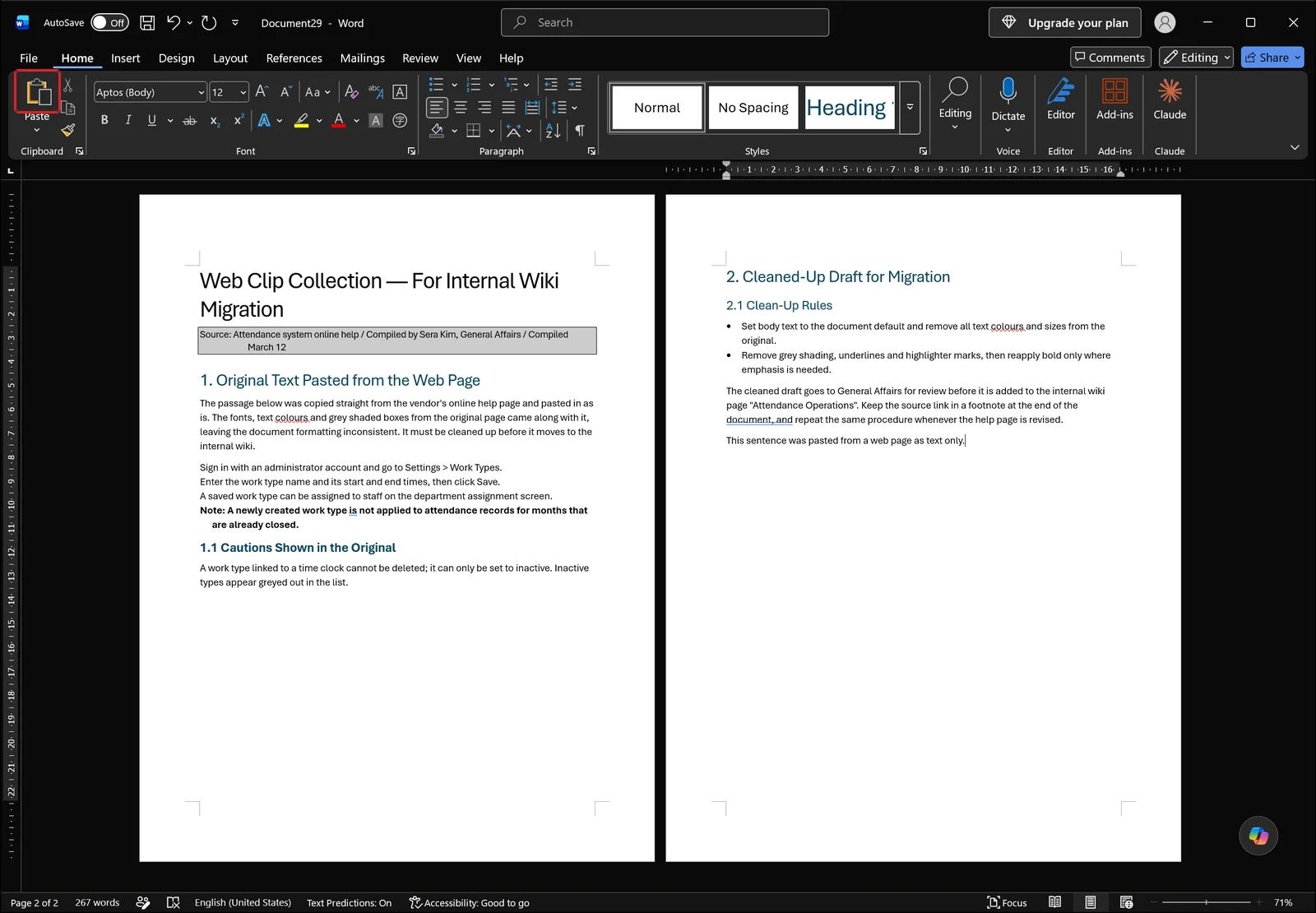Open the Dictate microphone tool
Screen dimensions: 1316x913
tap(1008, 100)
